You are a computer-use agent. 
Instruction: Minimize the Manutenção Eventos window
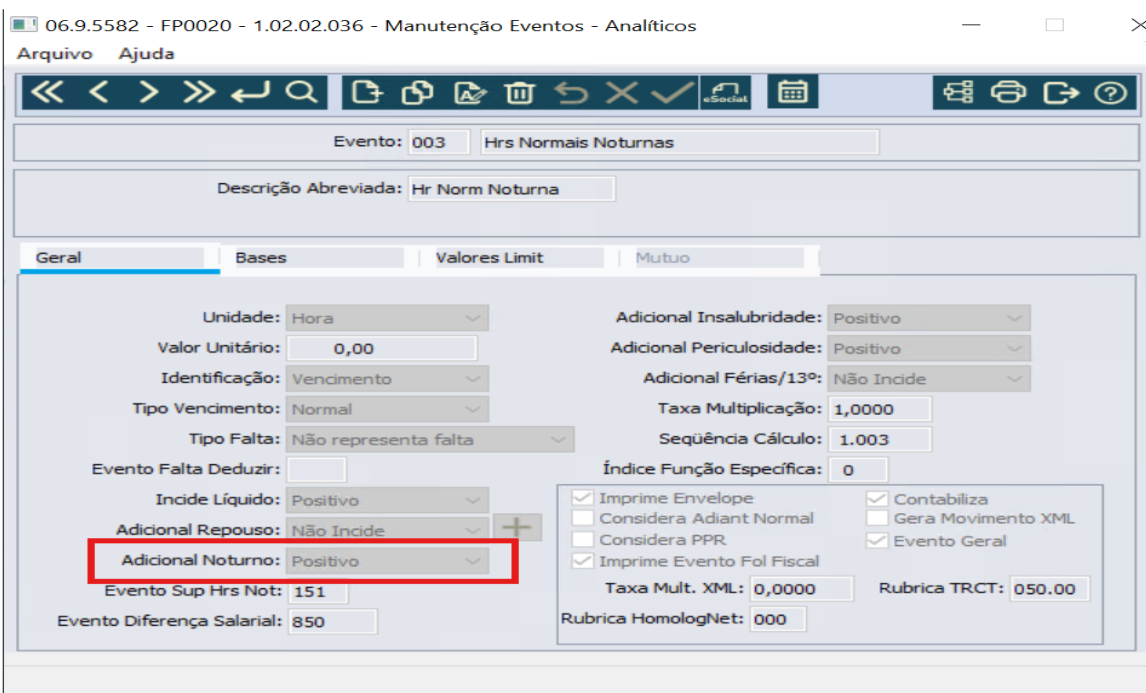[971, 25]
